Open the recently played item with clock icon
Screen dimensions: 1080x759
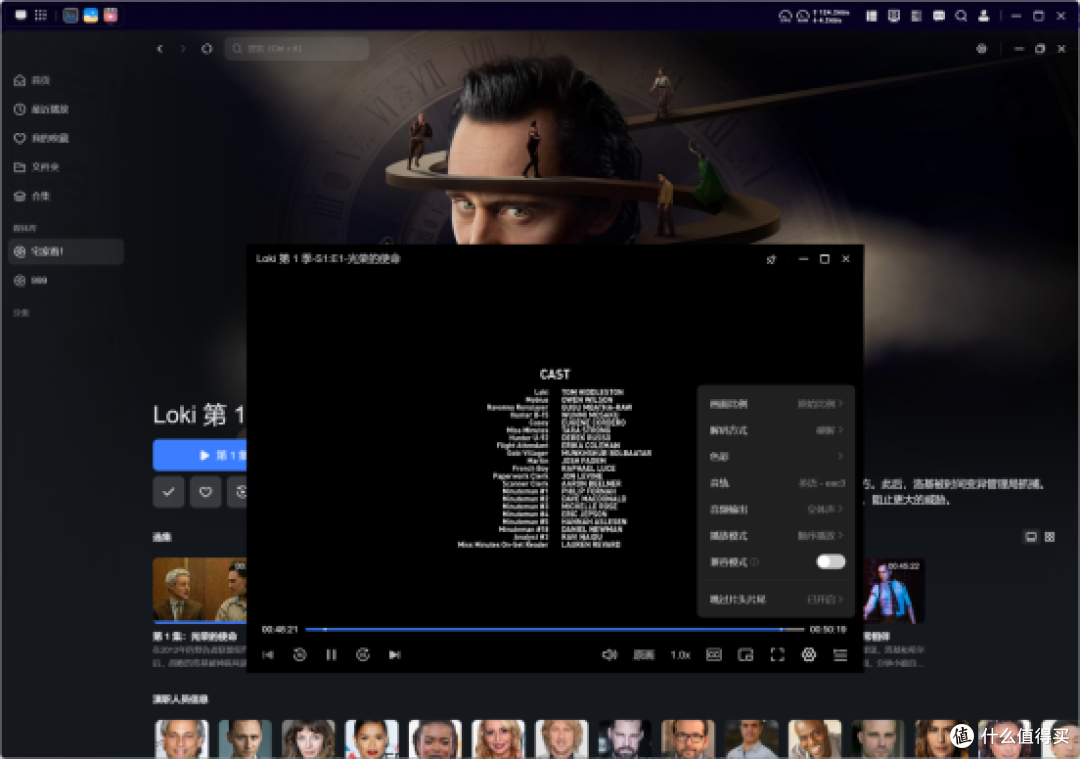pyautogui.click(x=41, y=110)
